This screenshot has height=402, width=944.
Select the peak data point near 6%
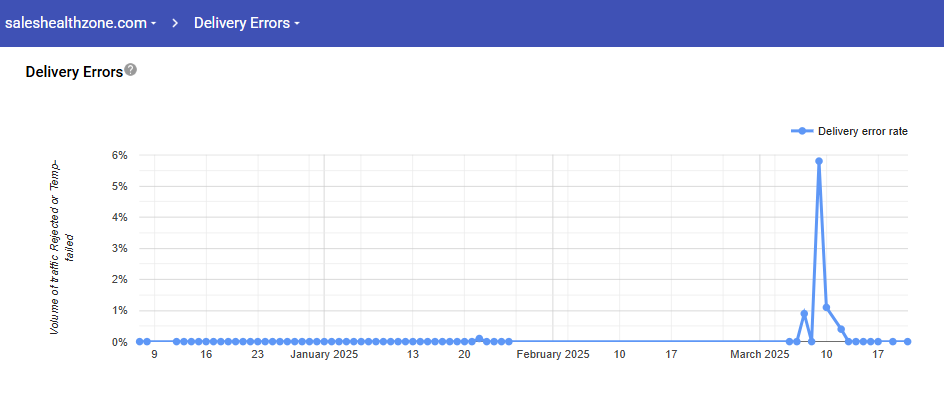point(819,161)
